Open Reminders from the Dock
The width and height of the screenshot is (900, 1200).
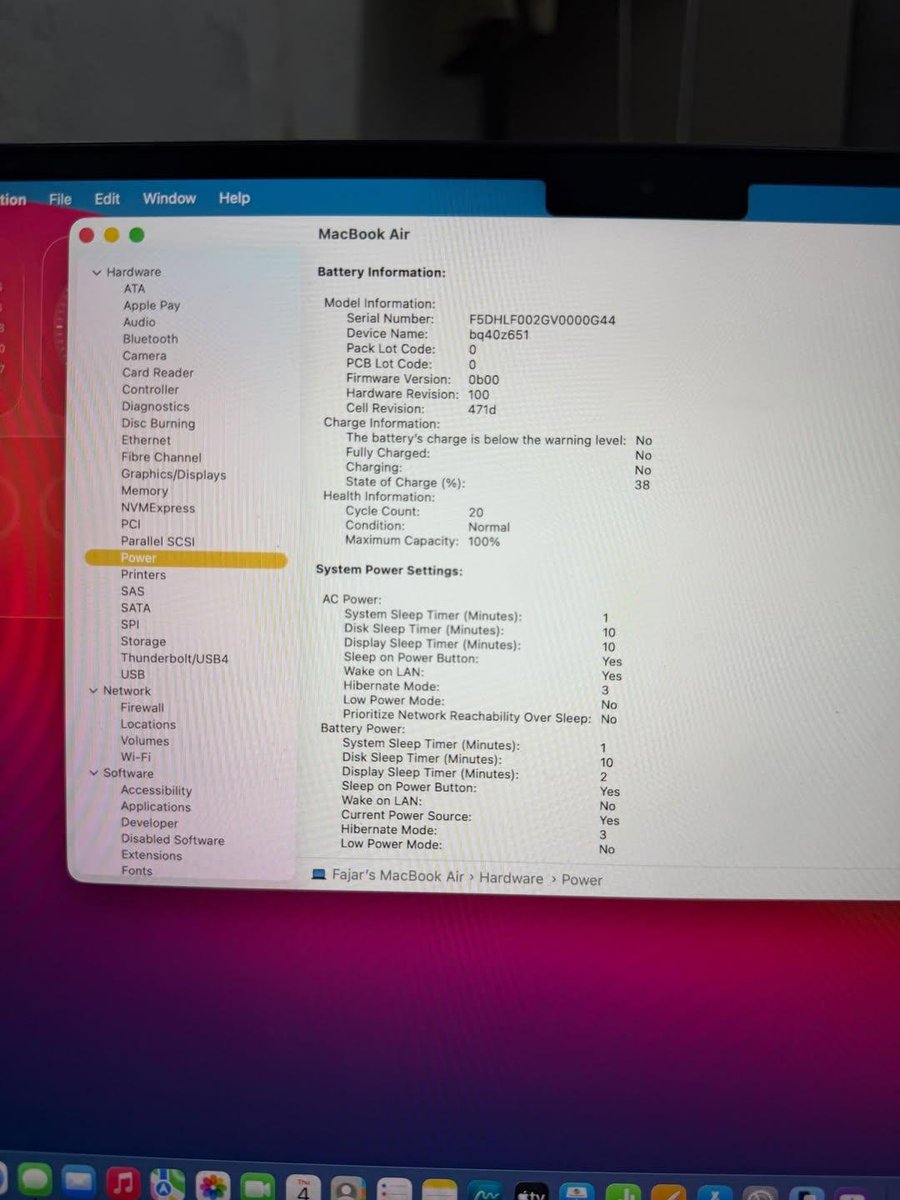(x=395, y=1189)
